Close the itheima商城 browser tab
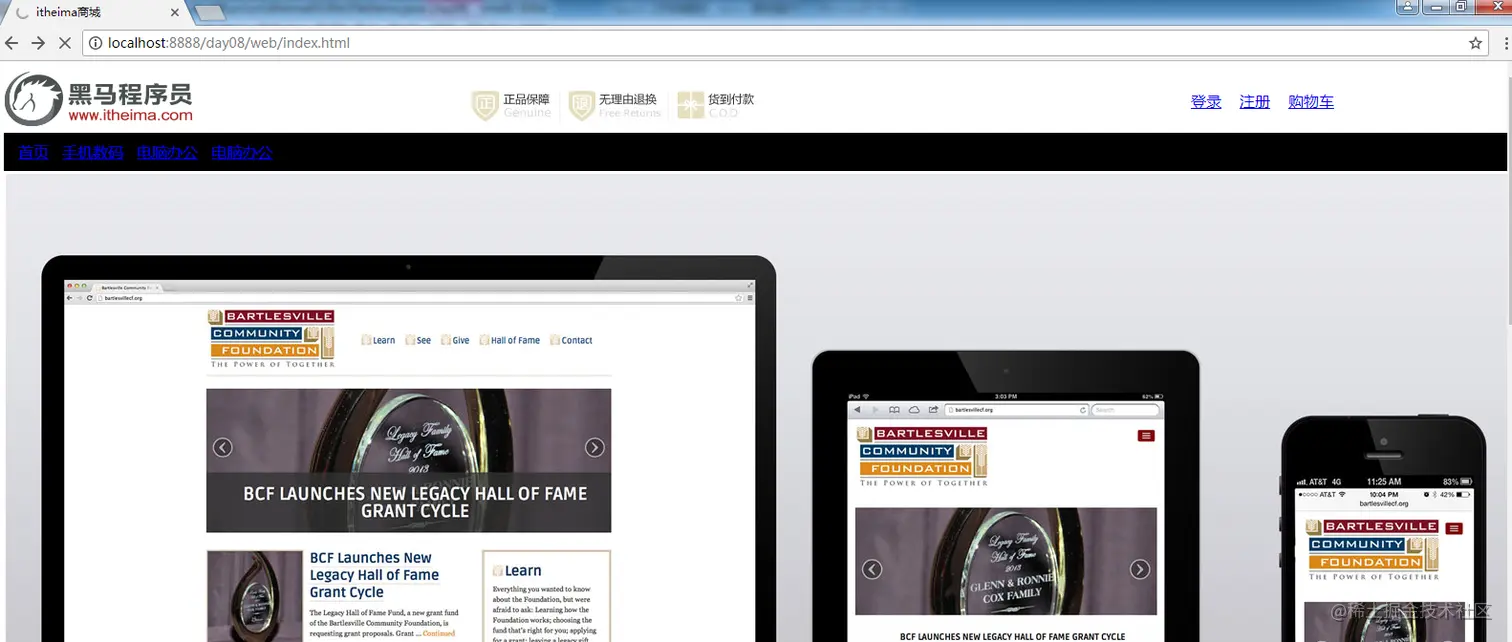 [x=175, y=13]
